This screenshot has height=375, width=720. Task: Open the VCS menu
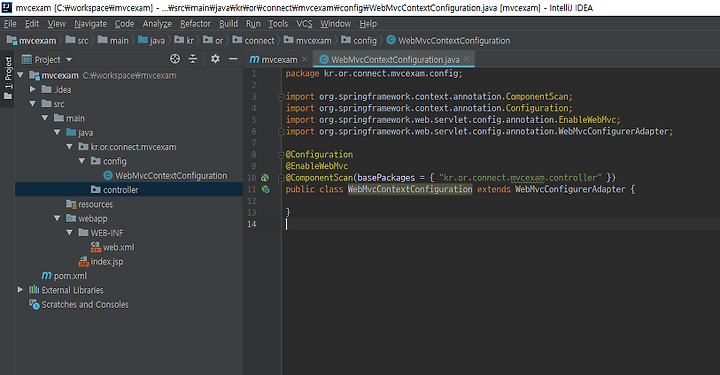point(304,24)
